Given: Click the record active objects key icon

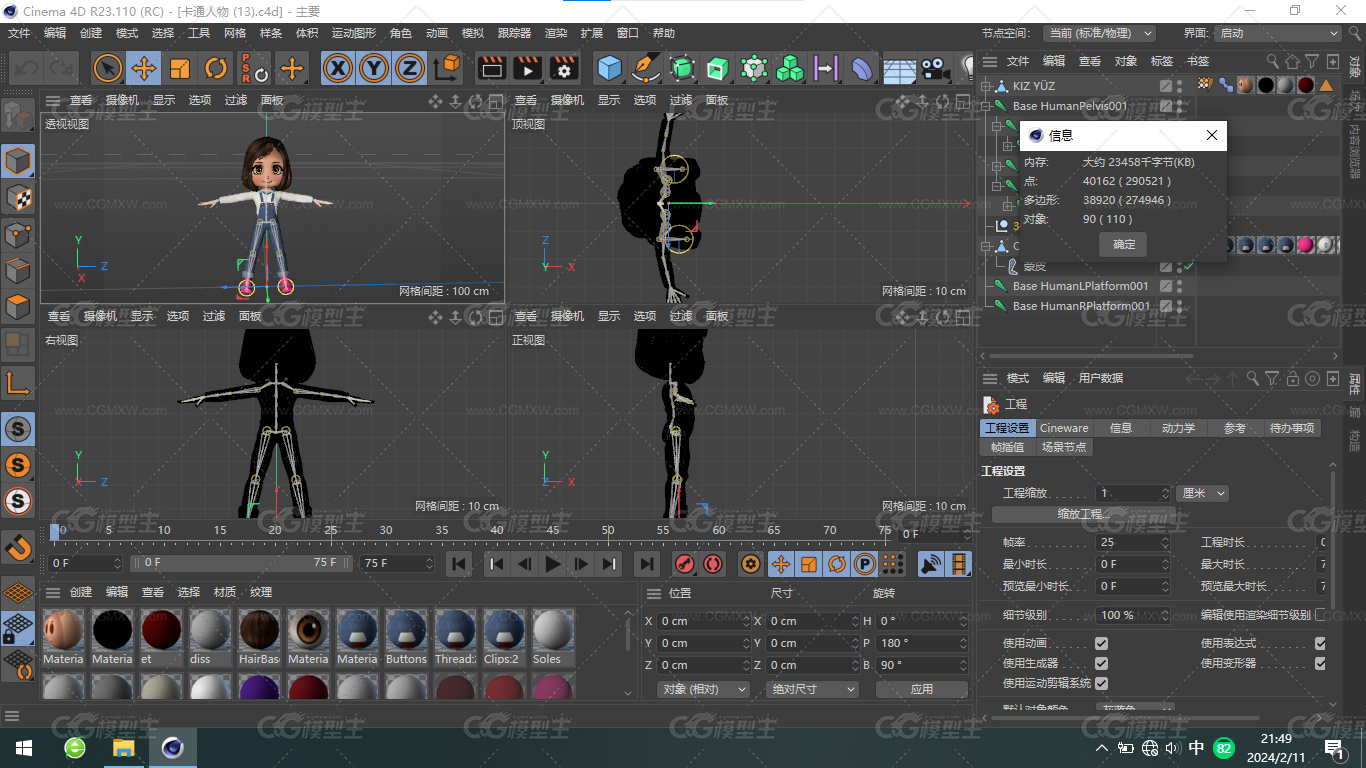Looking at the screenshot, I should pos(685,564).
